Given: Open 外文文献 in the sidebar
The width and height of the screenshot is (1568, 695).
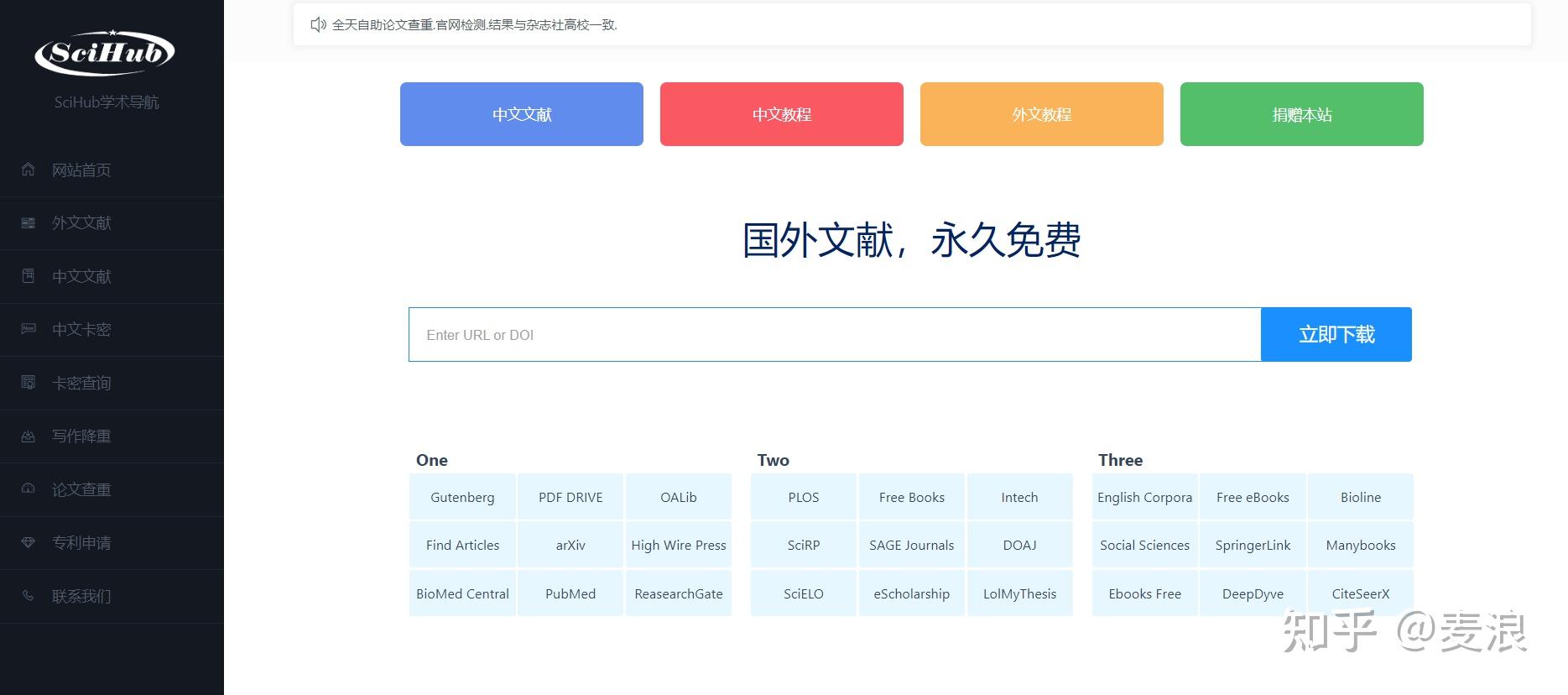Looking at the screenshot, I should point(112,223).
